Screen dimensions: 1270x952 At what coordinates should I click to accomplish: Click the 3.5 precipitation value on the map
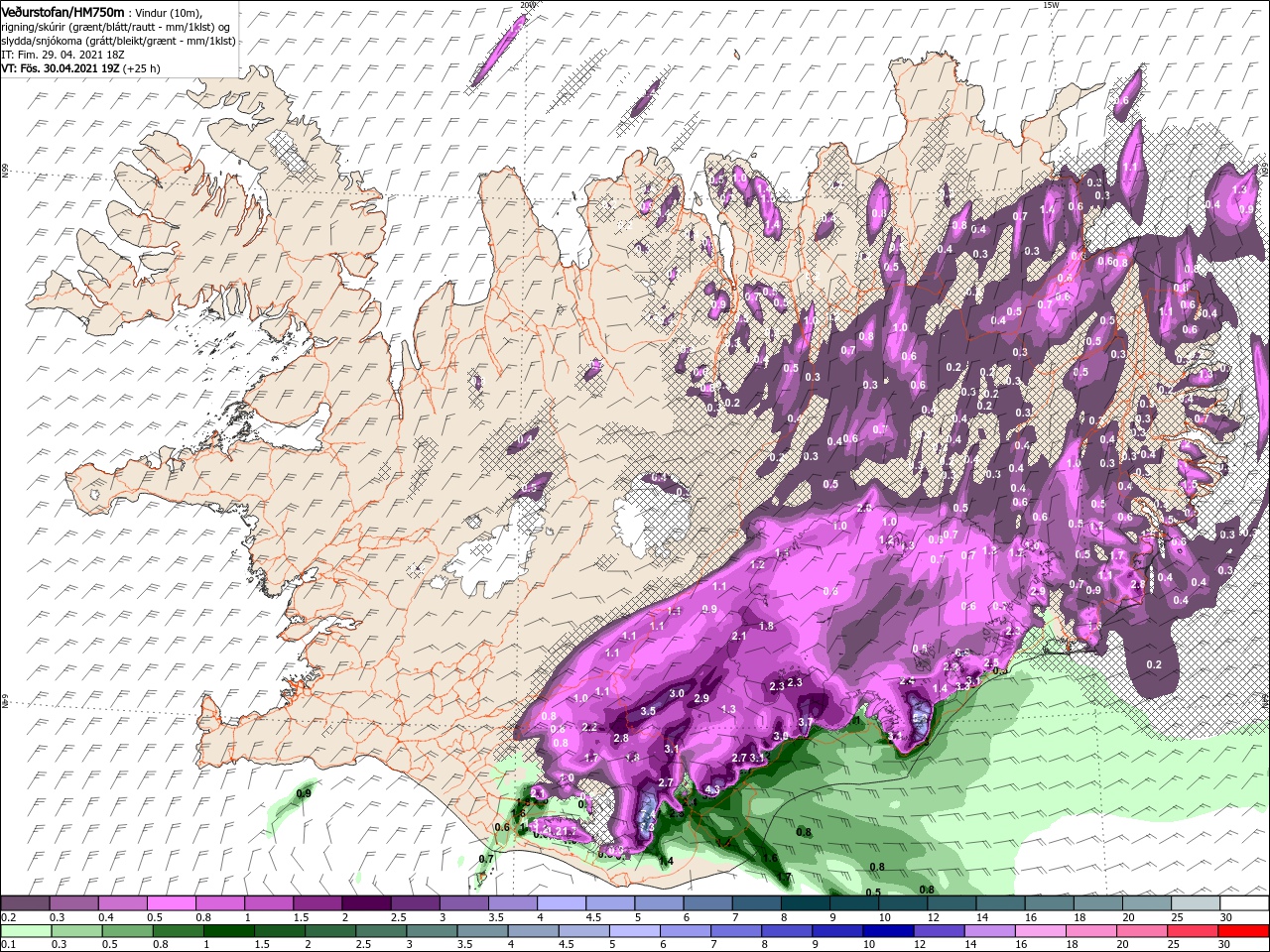coord(648,711)
